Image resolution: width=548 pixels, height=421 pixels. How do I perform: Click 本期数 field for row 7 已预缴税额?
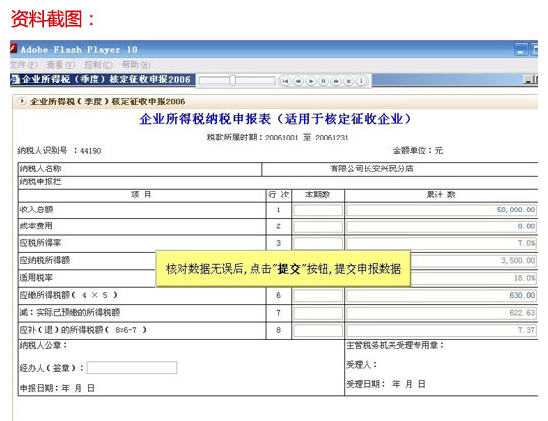pyautogui.click(x=318, y=313)
